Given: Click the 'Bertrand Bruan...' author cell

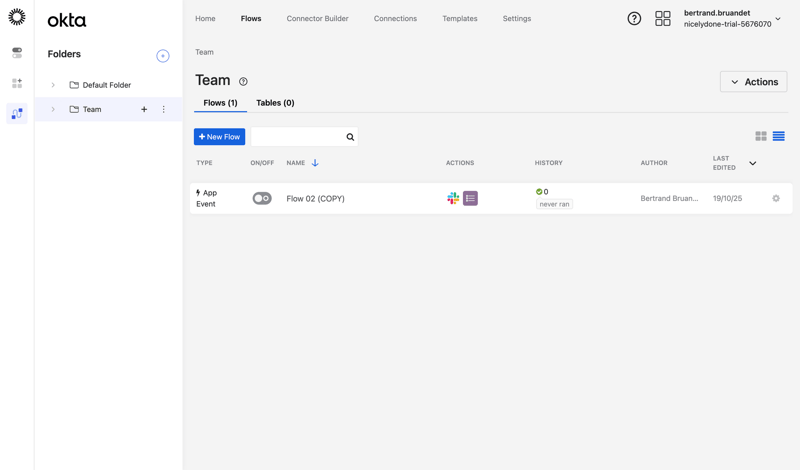Looking at the screenshot, I should coord(669,198).
